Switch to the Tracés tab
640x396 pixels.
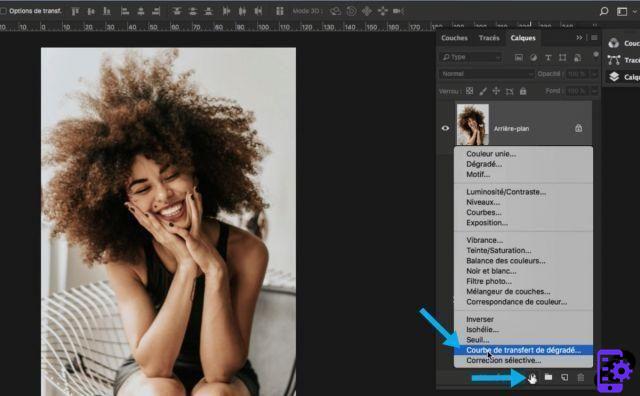489,38
